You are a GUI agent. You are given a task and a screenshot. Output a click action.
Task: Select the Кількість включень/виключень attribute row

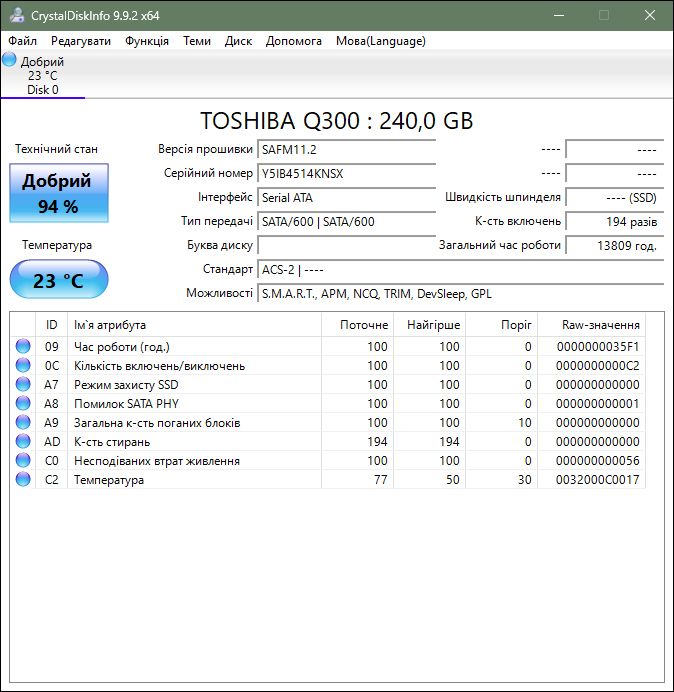(328, 365)
